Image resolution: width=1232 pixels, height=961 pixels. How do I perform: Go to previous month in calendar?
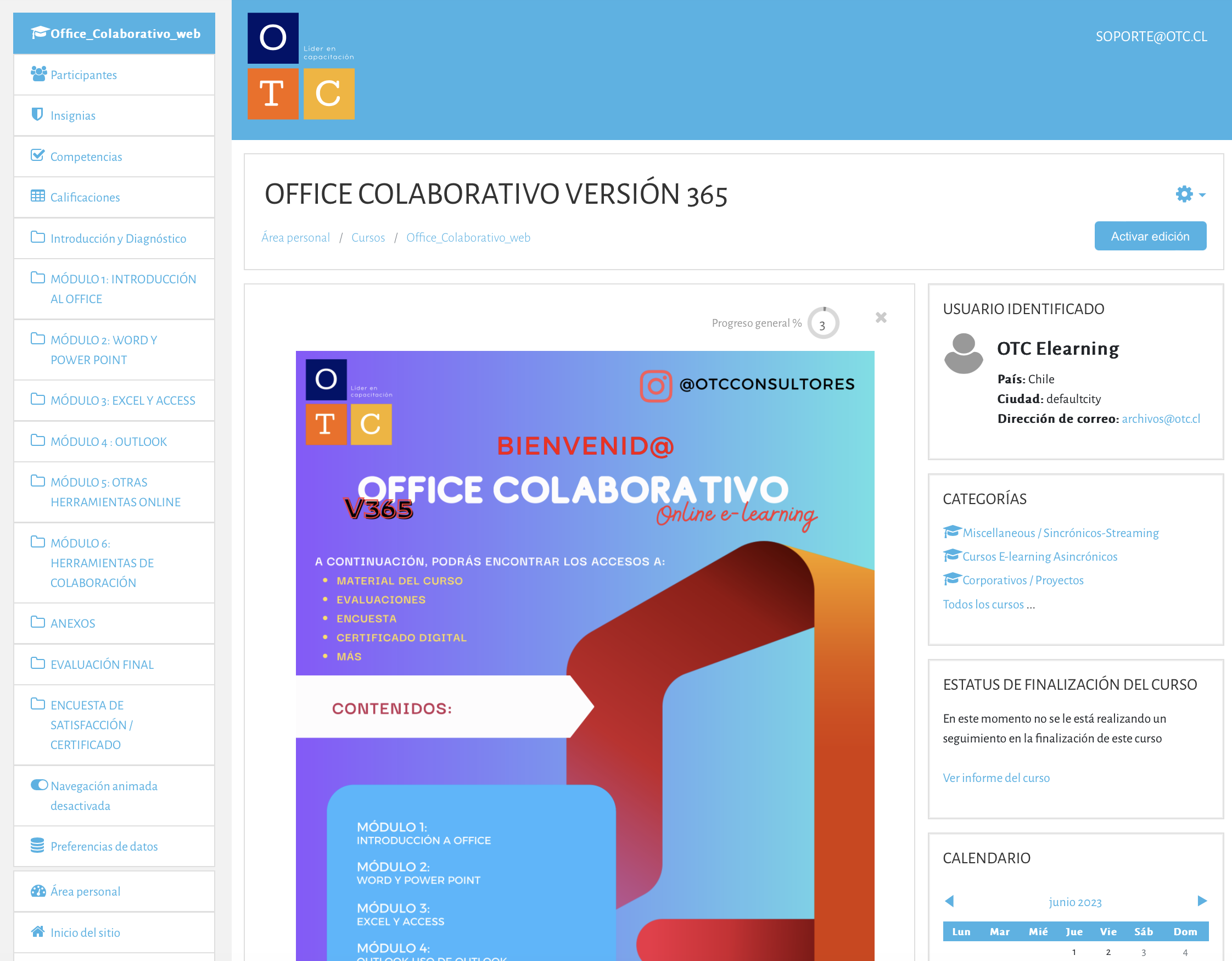(949, 901)
